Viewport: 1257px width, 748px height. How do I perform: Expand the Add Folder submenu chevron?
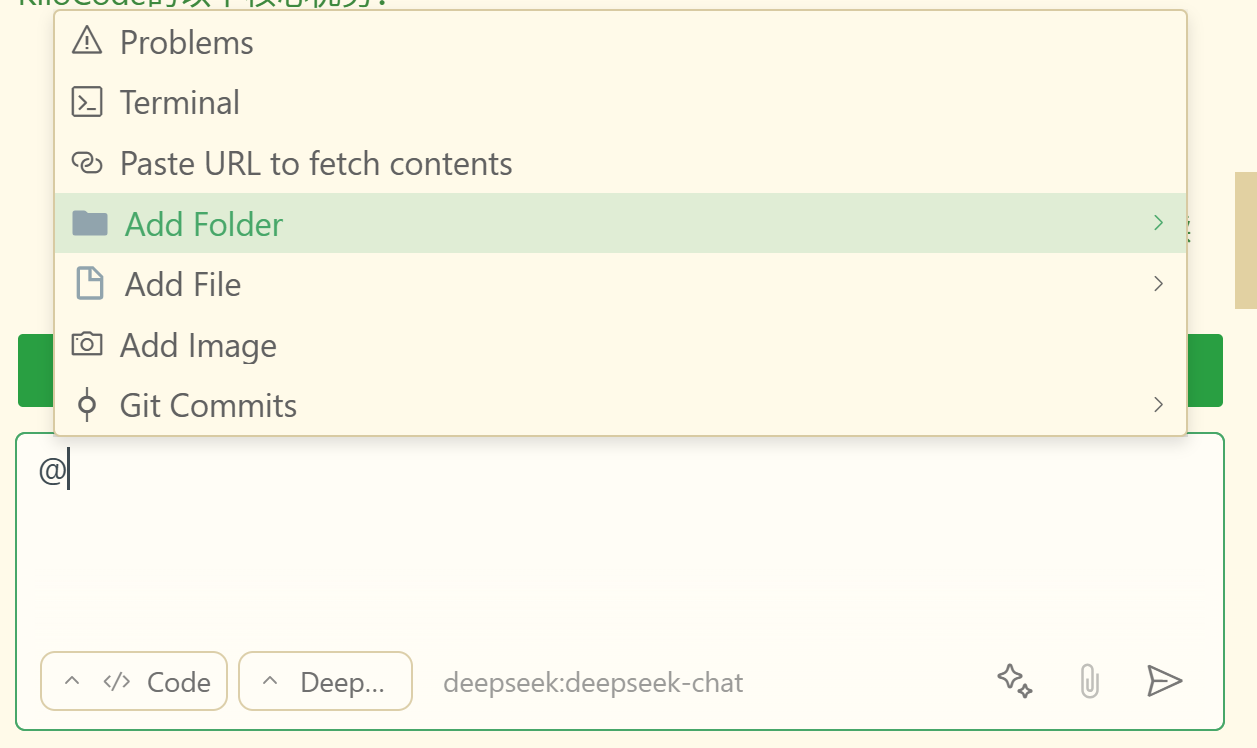[1159, 223]
